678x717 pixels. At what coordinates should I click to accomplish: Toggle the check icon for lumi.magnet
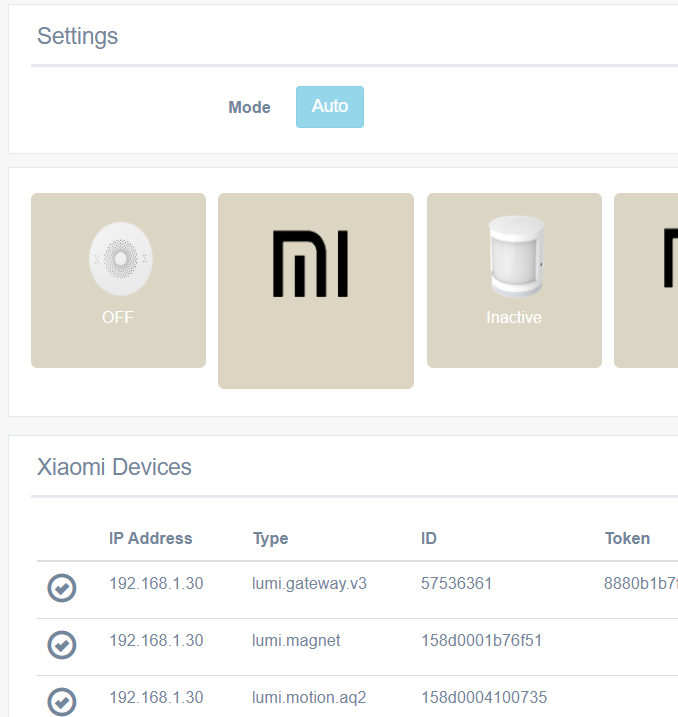pos(62,645)
